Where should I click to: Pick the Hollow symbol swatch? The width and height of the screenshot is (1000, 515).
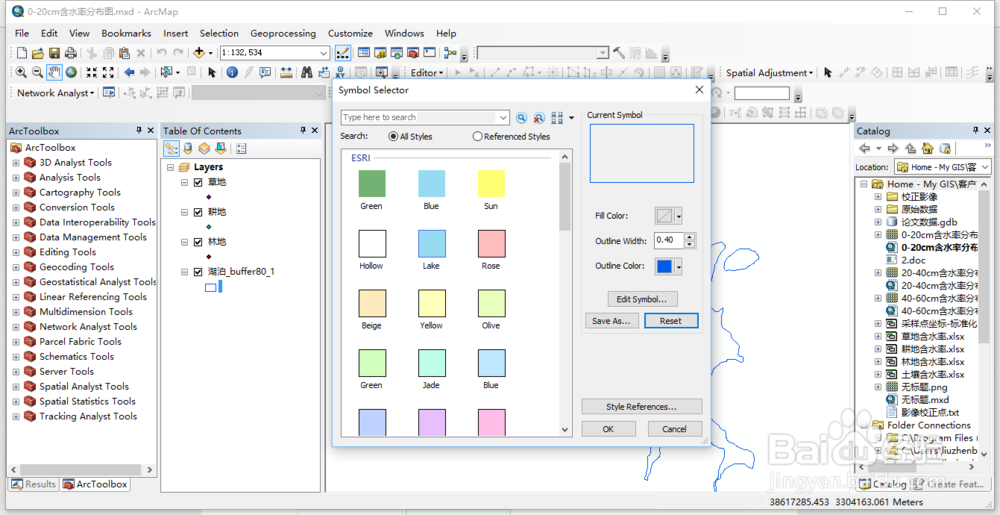[x=371, y=244]
